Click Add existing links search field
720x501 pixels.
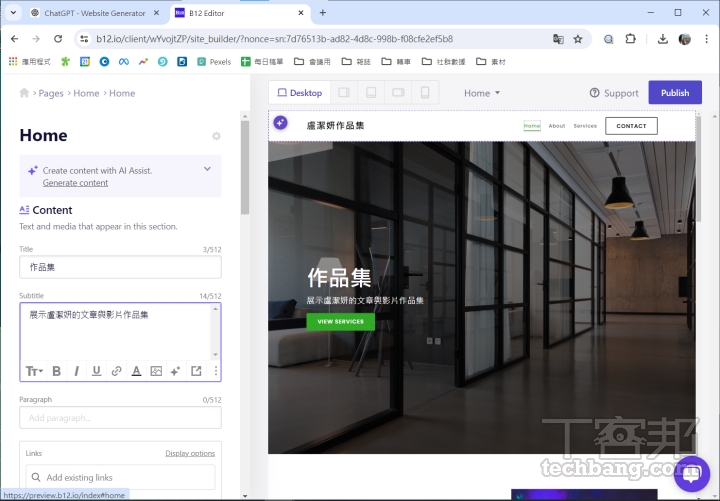click(120, 478)
